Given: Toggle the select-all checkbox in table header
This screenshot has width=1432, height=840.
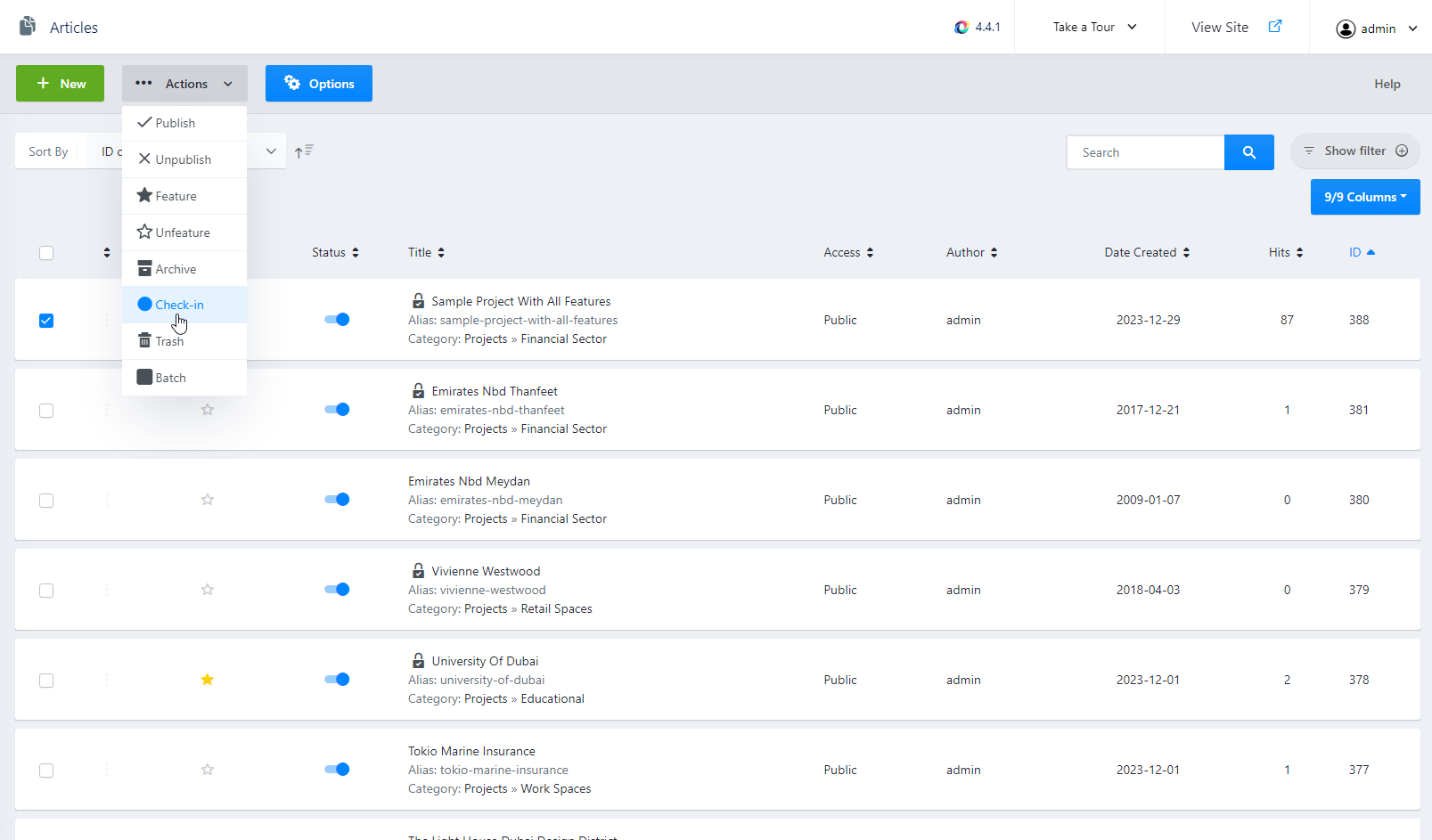Looking at the screenshot, I should 46,253.
